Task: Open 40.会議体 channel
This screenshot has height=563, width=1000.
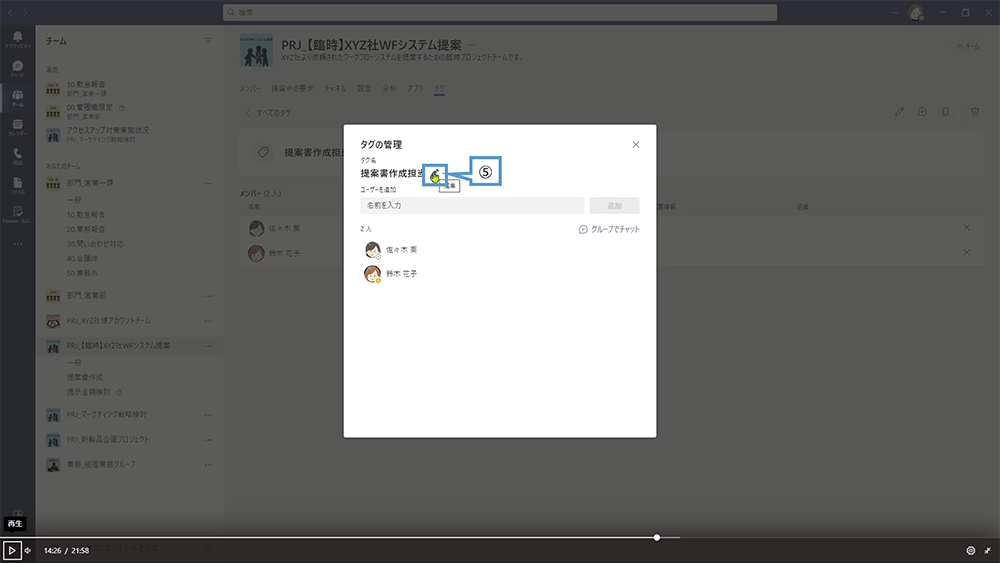Action: [82, 258]
